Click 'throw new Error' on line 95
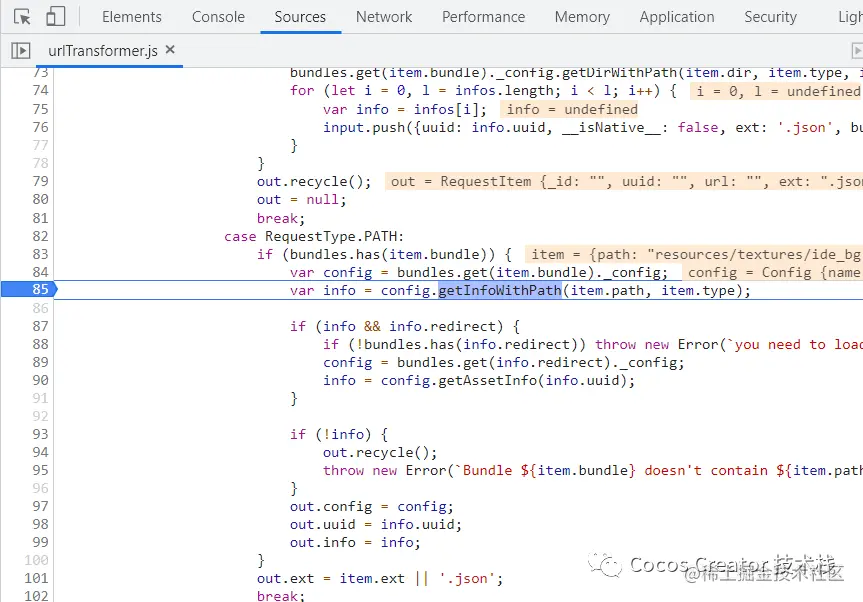863x602 pixels. pos(384,470)
